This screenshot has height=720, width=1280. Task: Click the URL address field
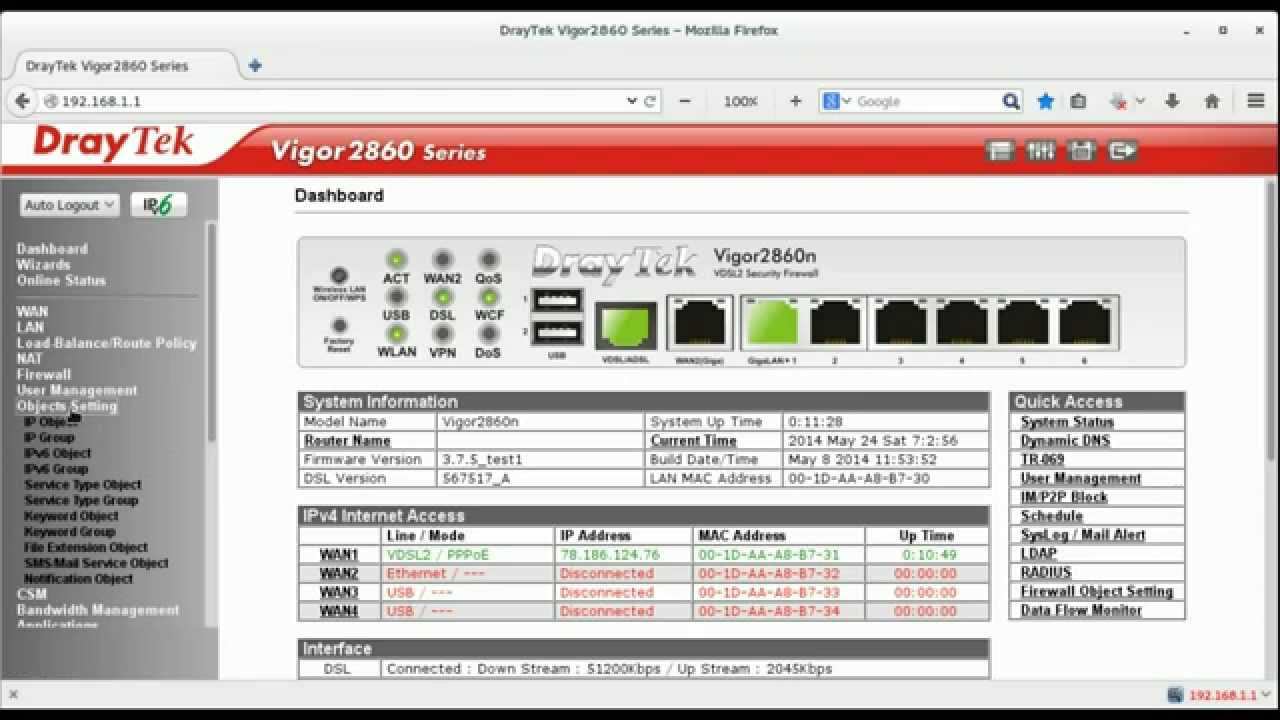(x=340, y=101)
